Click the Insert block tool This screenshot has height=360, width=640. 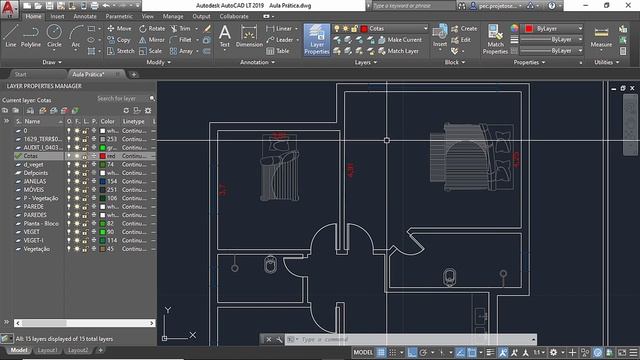[440, 36]
